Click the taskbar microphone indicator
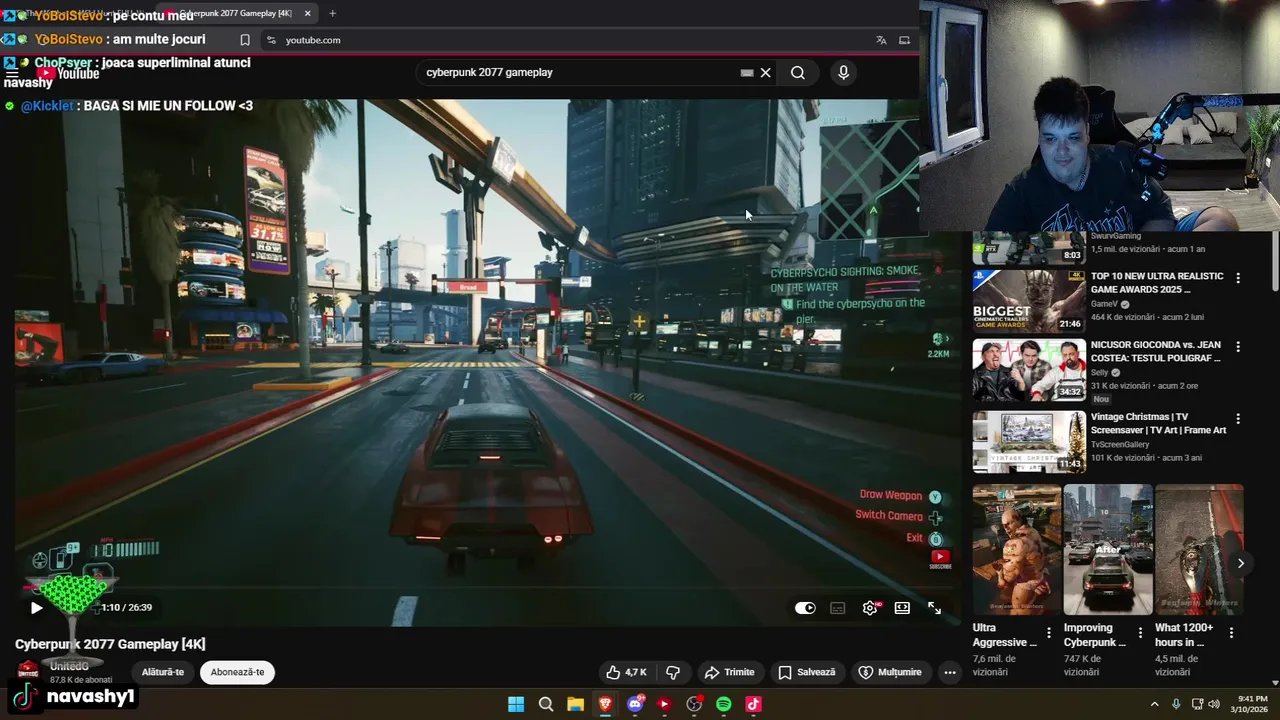This screenshot has height=720, width=1280. pos(1176,704)
